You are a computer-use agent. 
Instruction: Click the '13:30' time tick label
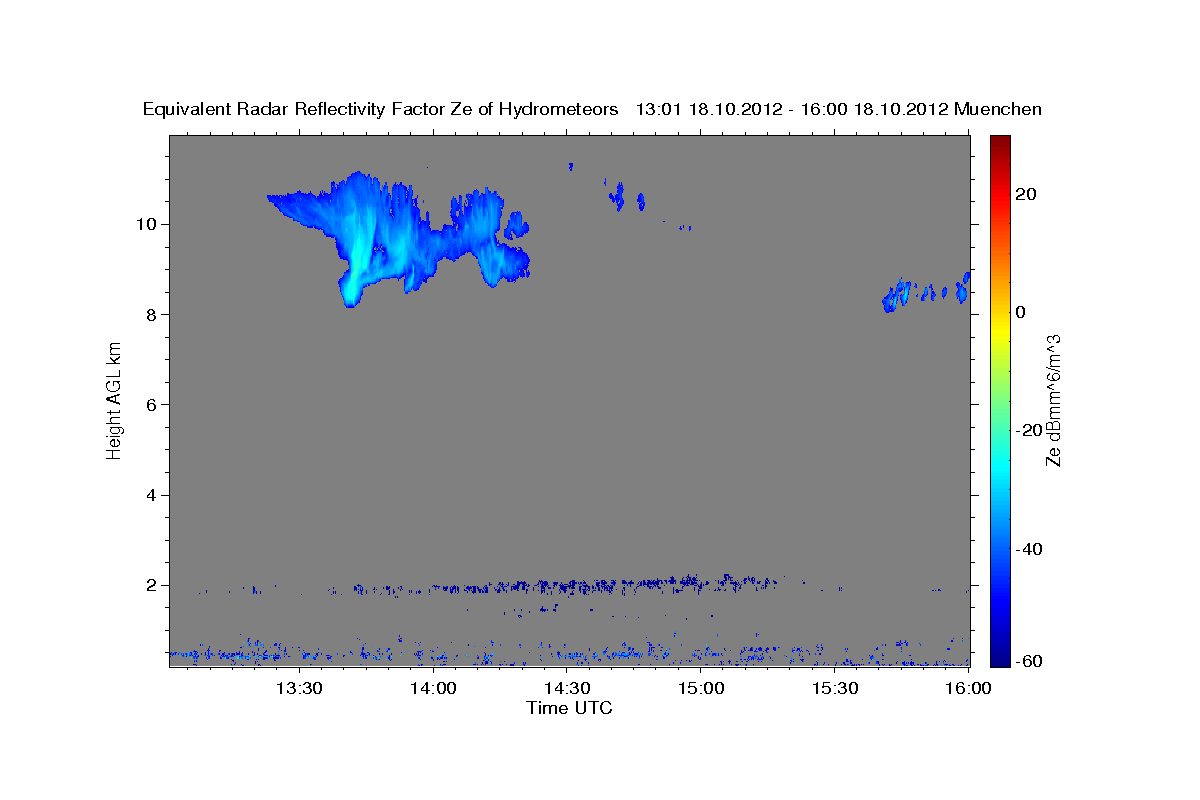tap(299, 688)
